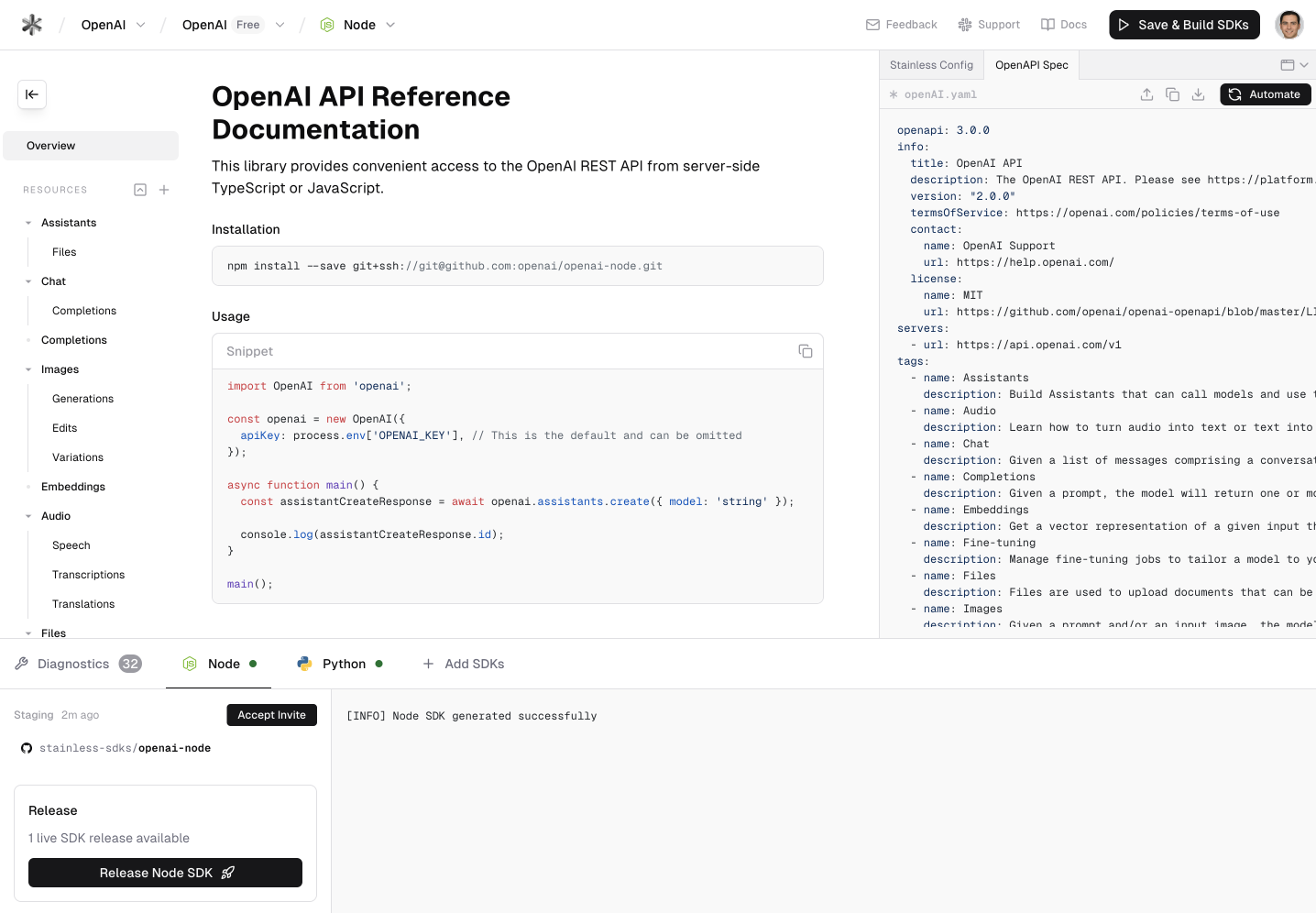
Task: Open the Docs link
Action: pos(1064,25)
